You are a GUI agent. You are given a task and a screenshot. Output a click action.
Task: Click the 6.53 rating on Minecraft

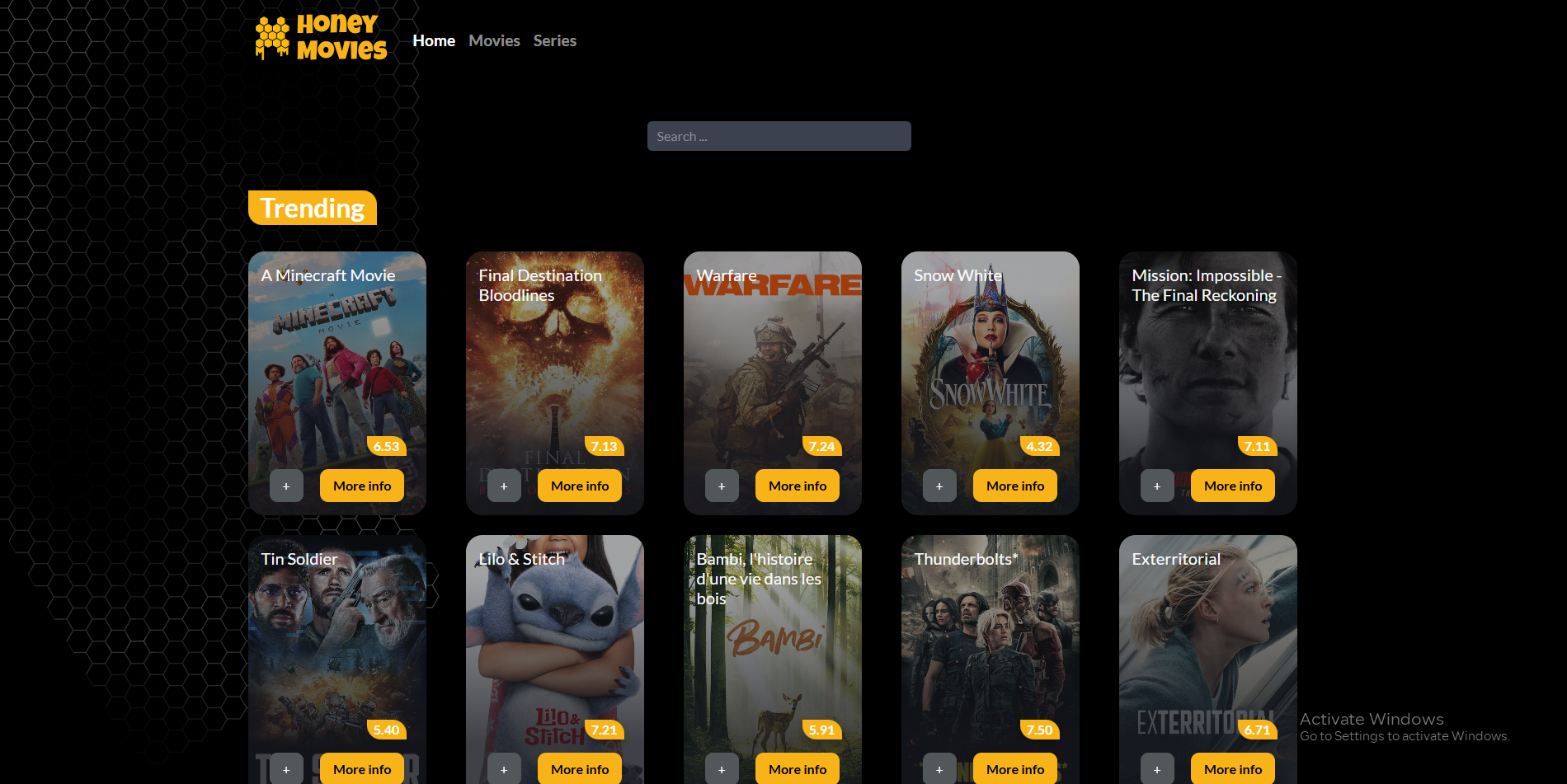coord(386,446)
